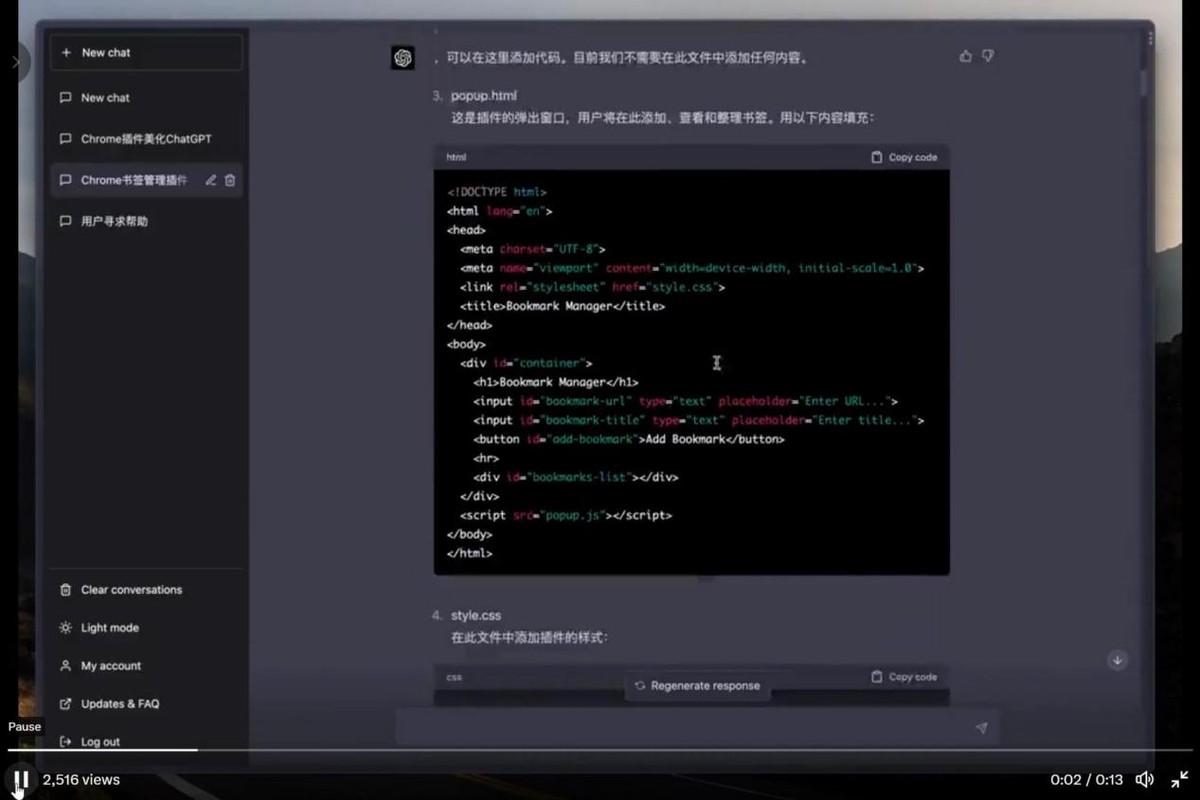Click the '<h1>Bookmark Manager</h1>' code line
The height and width of the screenshot is (800, 1200).
point(556,382)
